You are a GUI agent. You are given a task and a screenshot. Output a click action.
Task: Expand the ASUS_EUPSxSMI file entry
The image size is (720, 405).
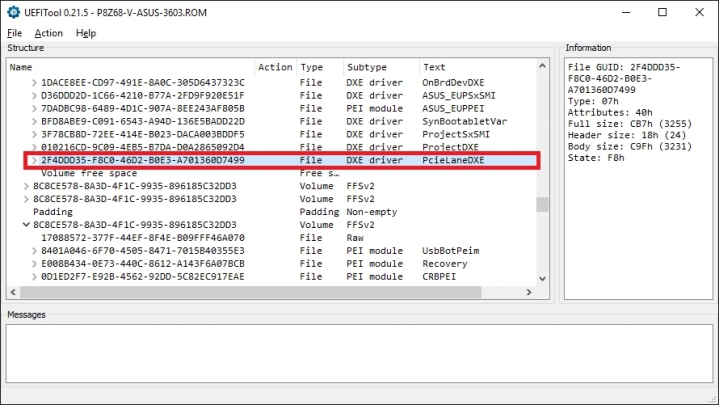(34, 96)
